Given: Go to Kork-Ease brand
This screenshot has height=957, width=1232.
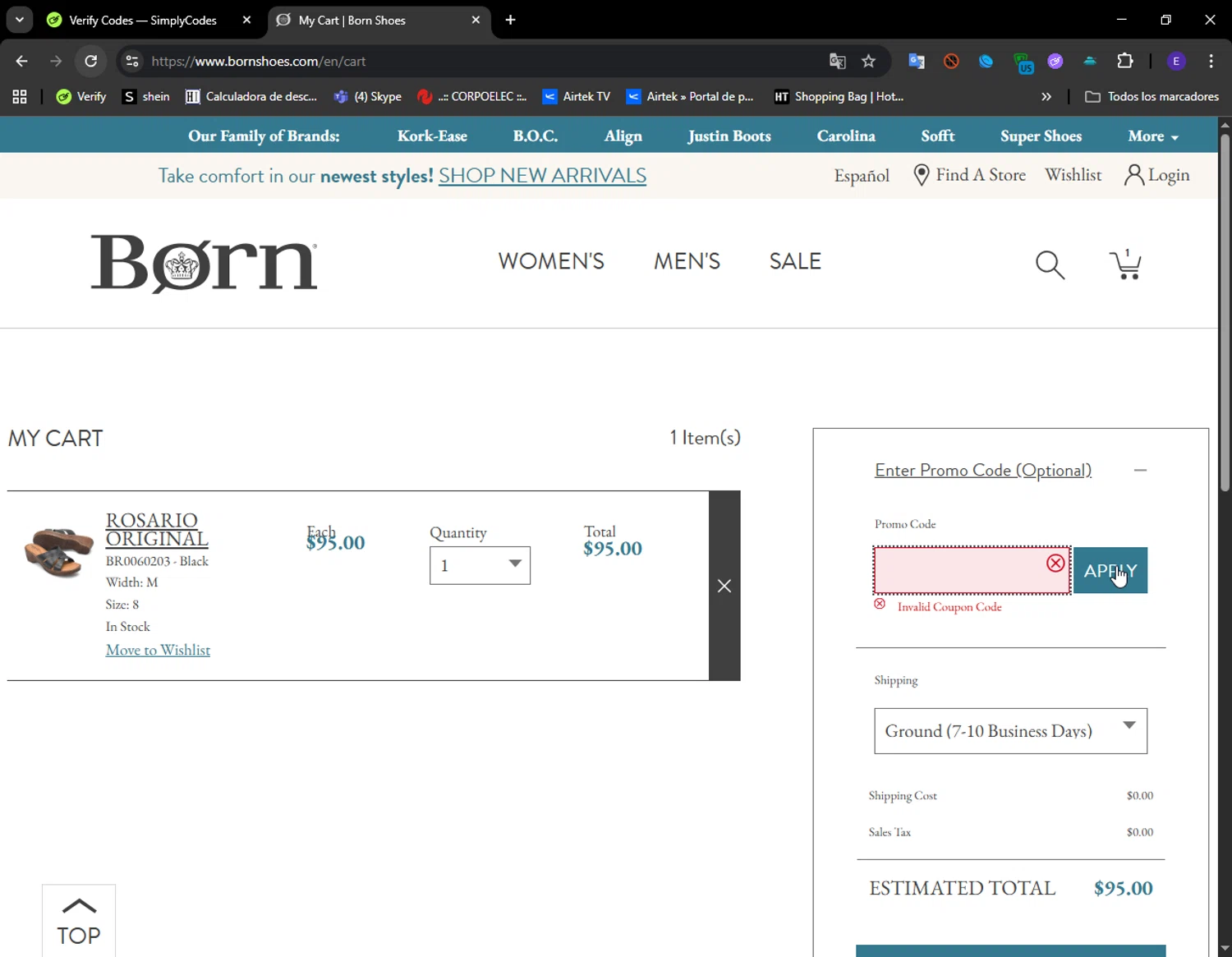Looking at the screenshot, I should [432, 136].
